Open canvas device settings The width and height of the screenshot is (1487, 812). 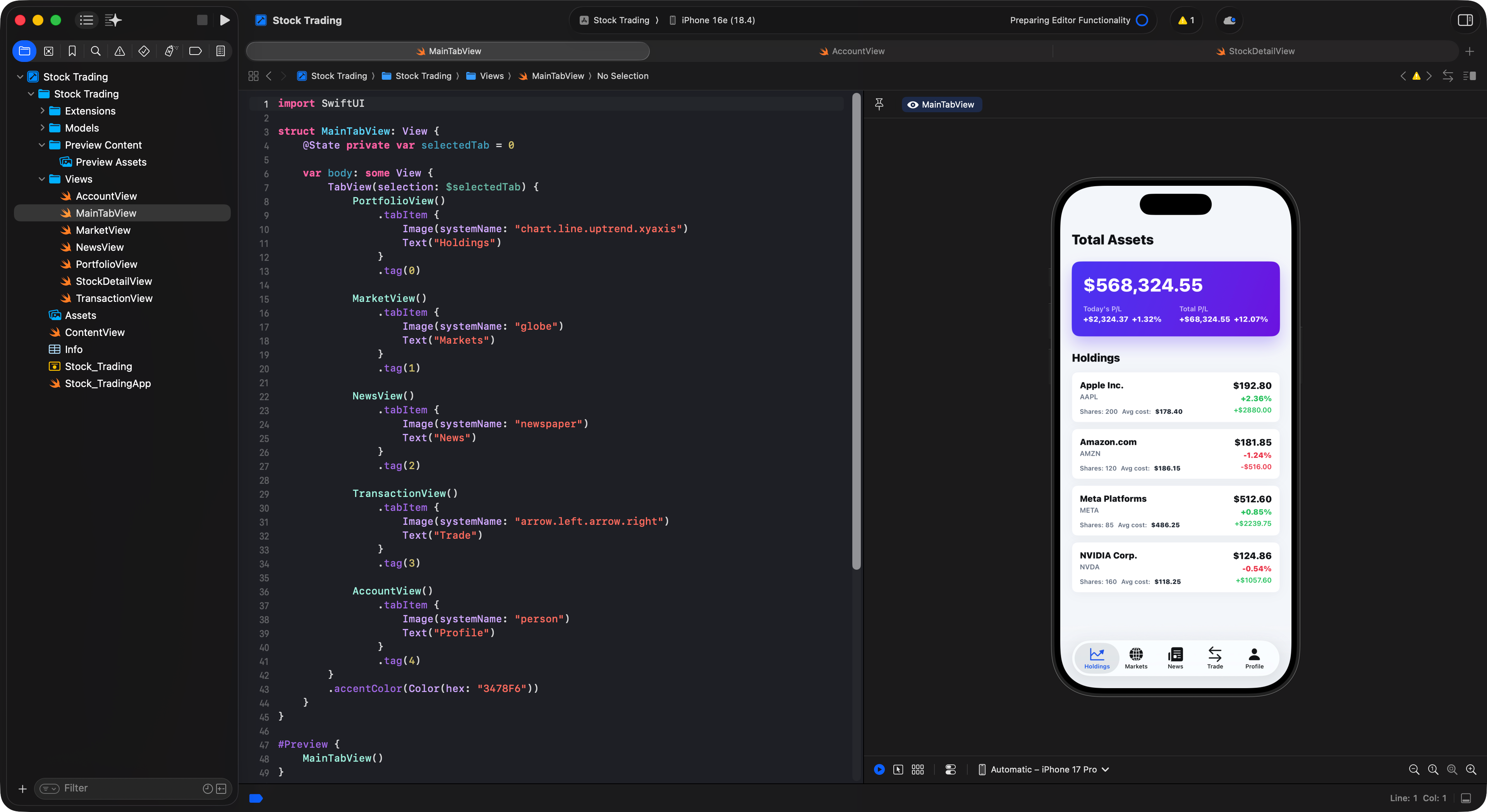951,769
